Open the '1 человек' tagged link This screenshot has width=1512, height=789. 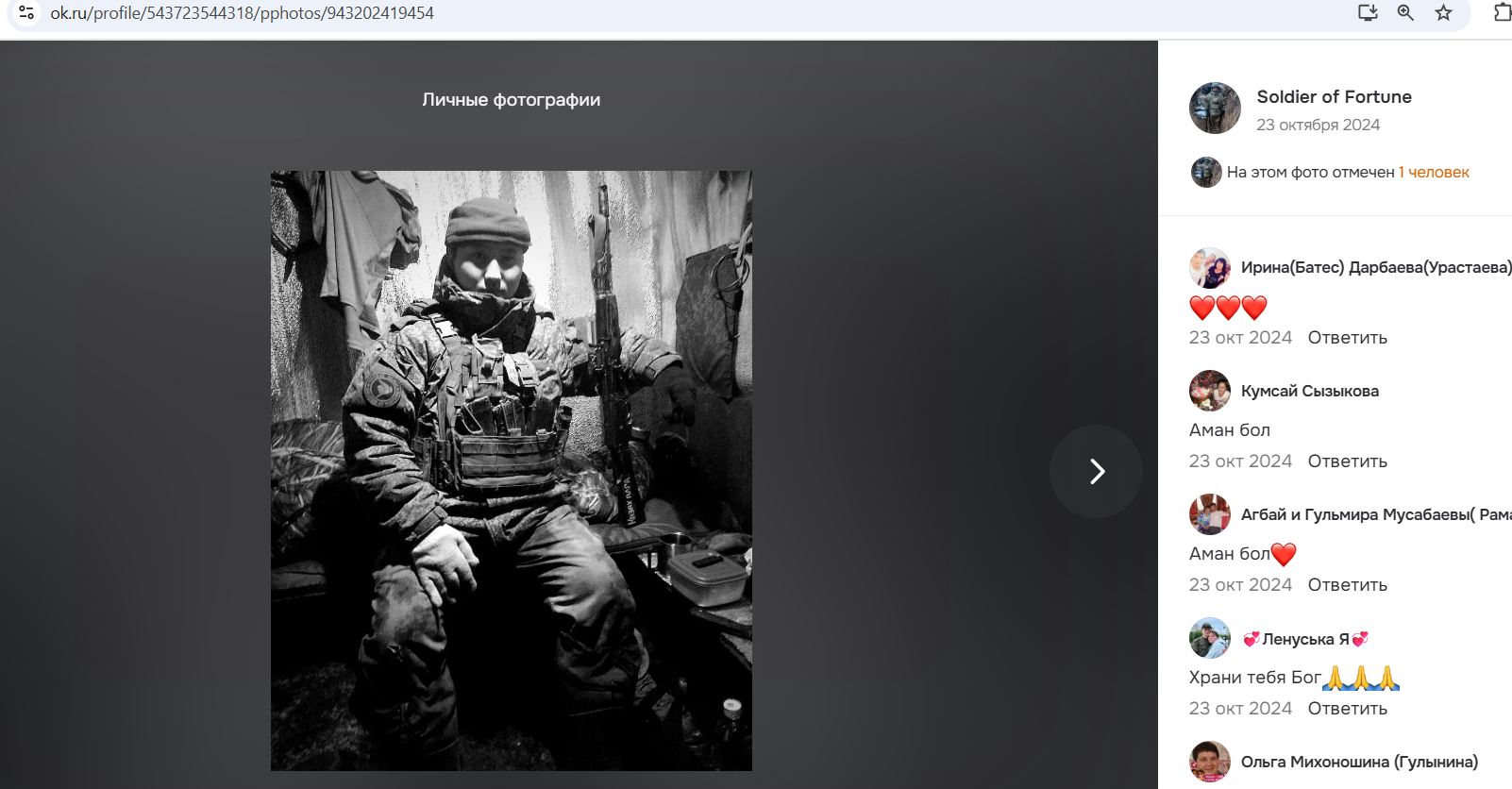point(1434,172)
